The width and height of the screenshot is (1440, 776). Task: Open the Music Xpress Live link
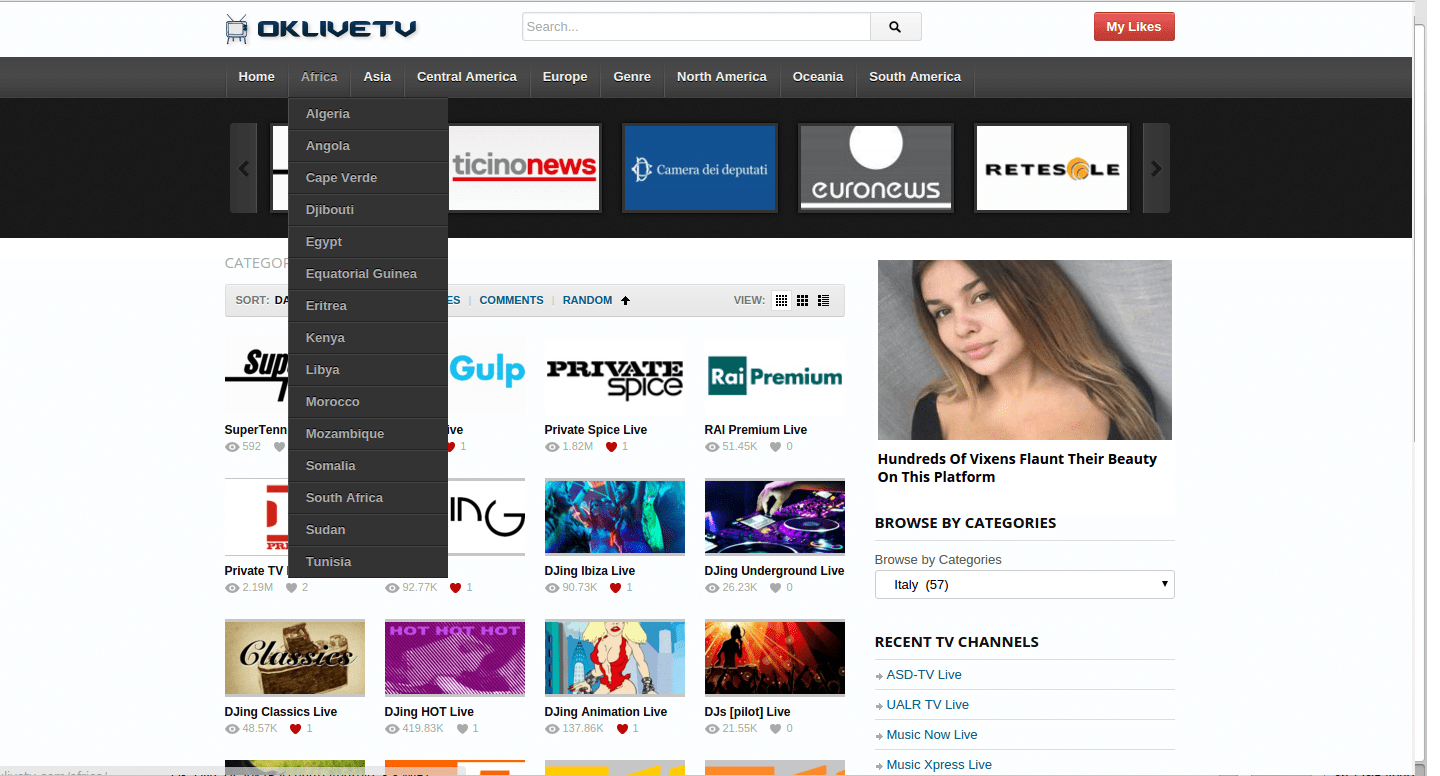click(x=939, y=765)
